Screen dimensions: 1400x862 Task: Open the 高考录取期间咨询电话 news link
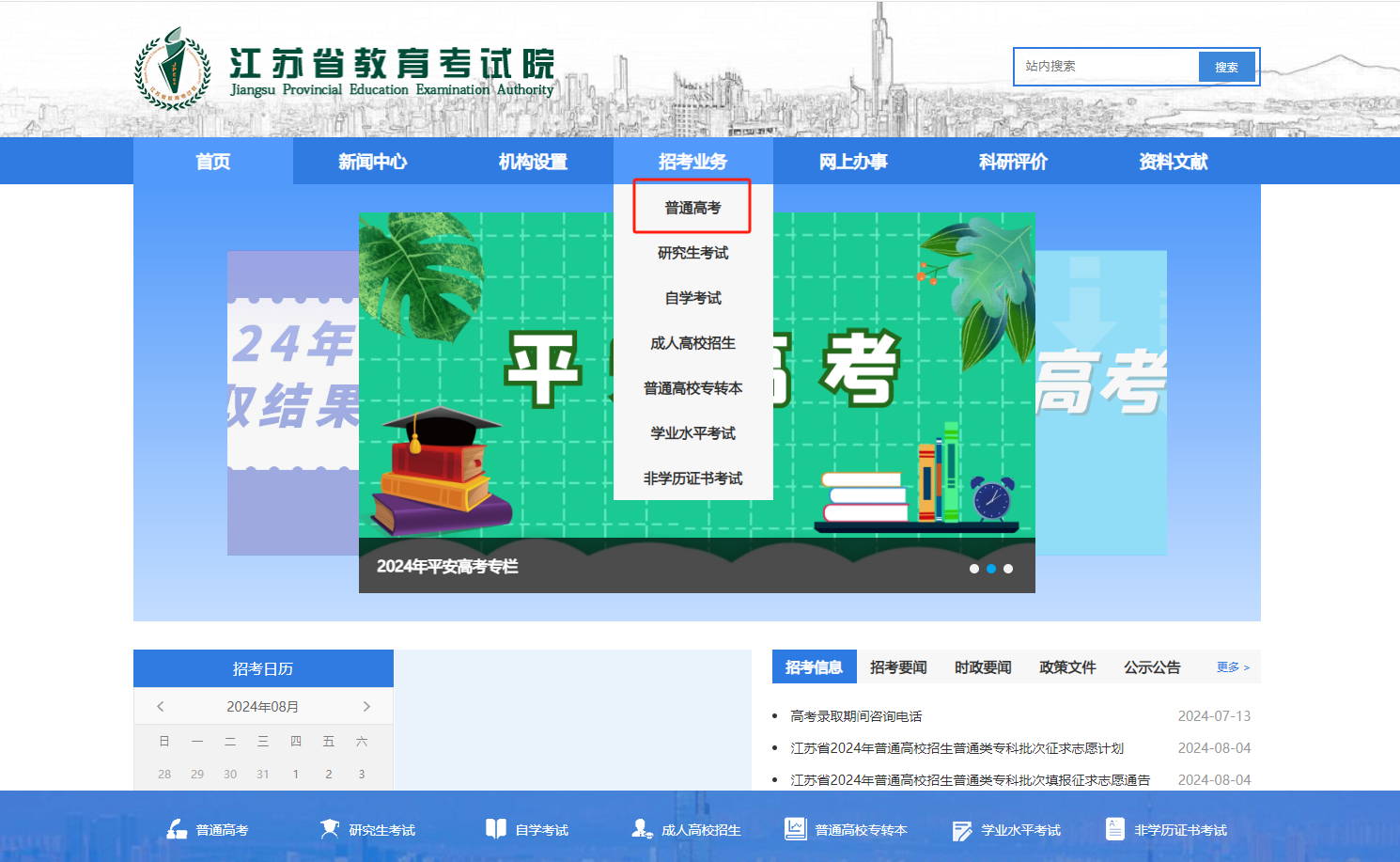tap(856, 716)
